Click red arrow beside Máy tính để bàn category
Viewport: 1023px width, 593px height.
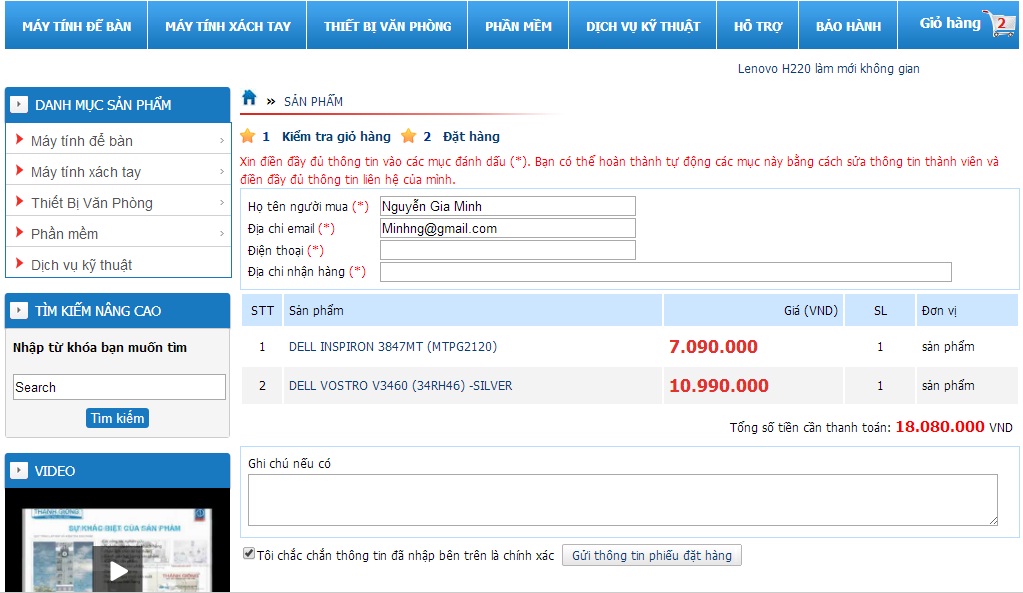pyautogui.click(x=20, y=140)
